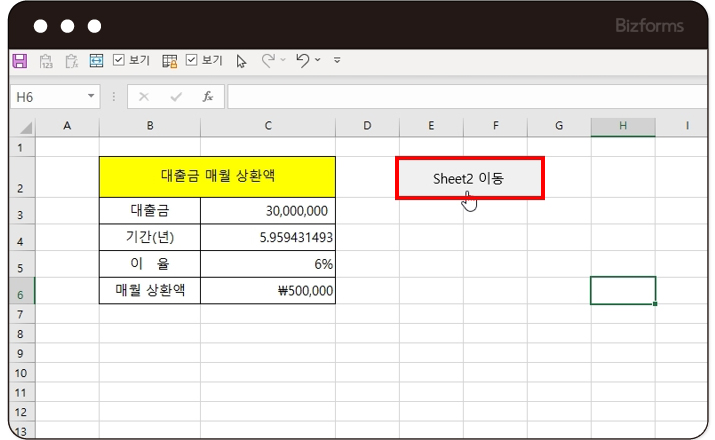Select column I header
Screen dimensions: 715x440
pos(682,126)
